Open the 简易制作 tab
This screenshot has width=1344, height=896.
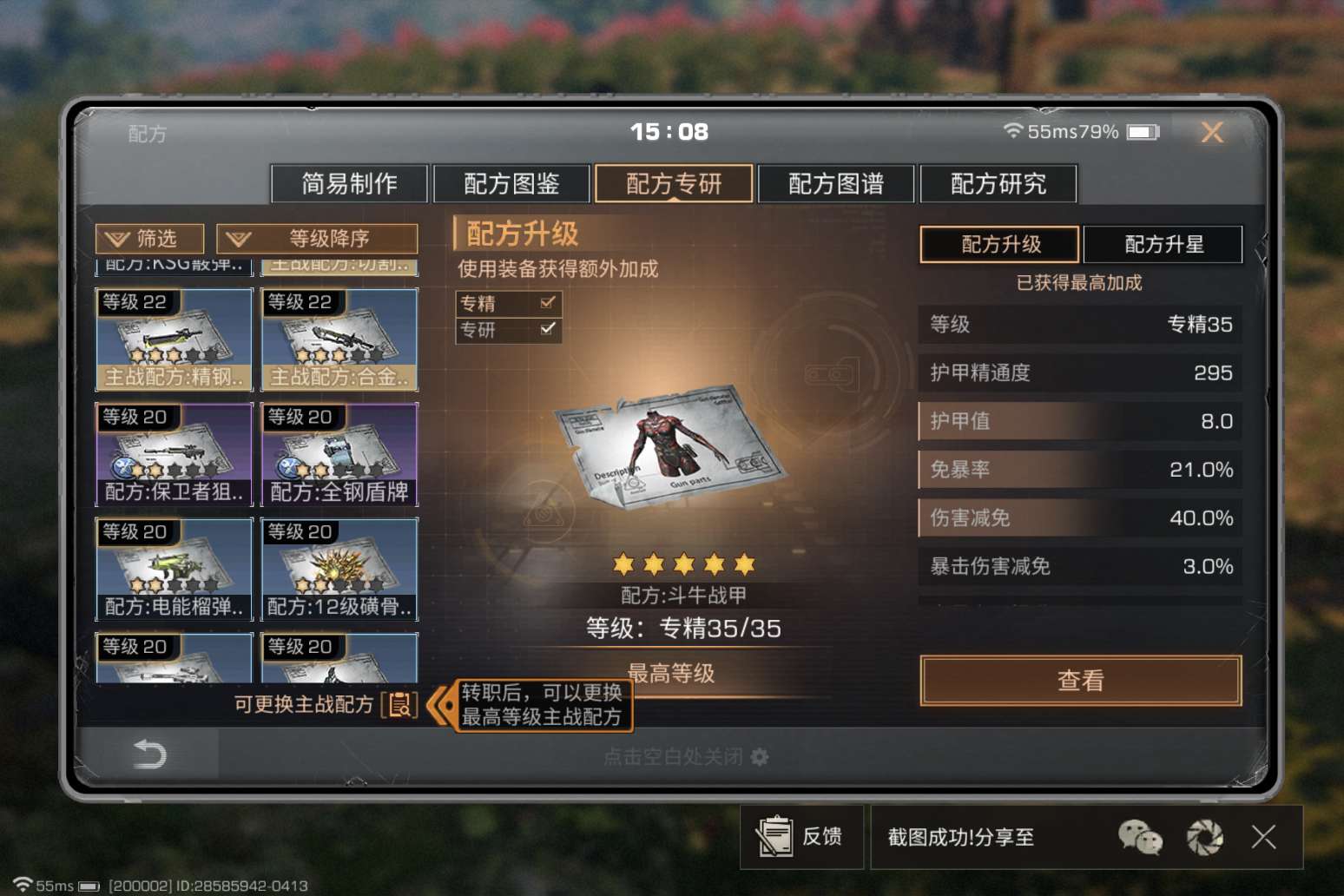349,183
